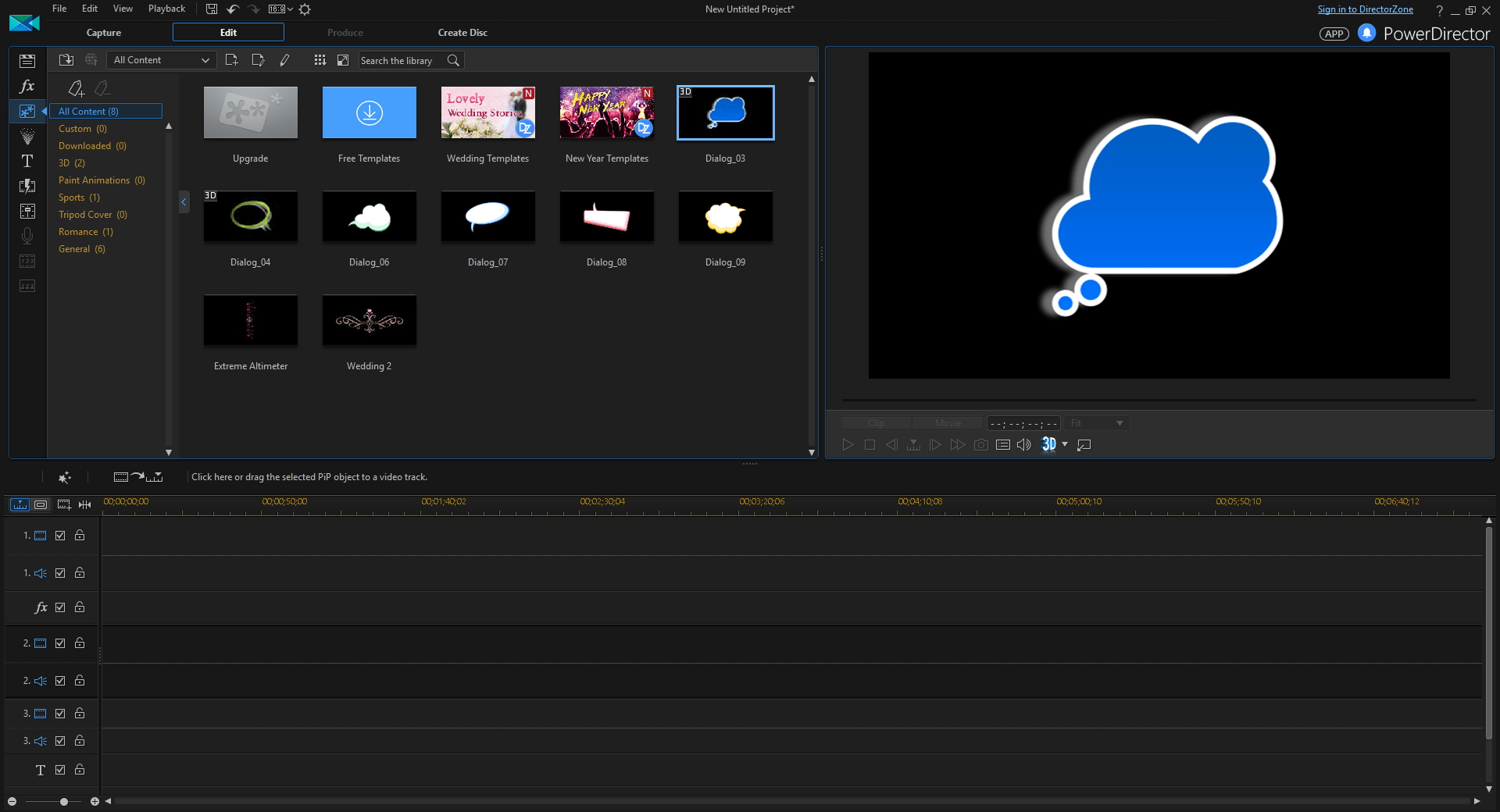This screenshot has width=1500, height=812.
Task: Click the timeline zoom slider handle
Action: click(64, 802)
